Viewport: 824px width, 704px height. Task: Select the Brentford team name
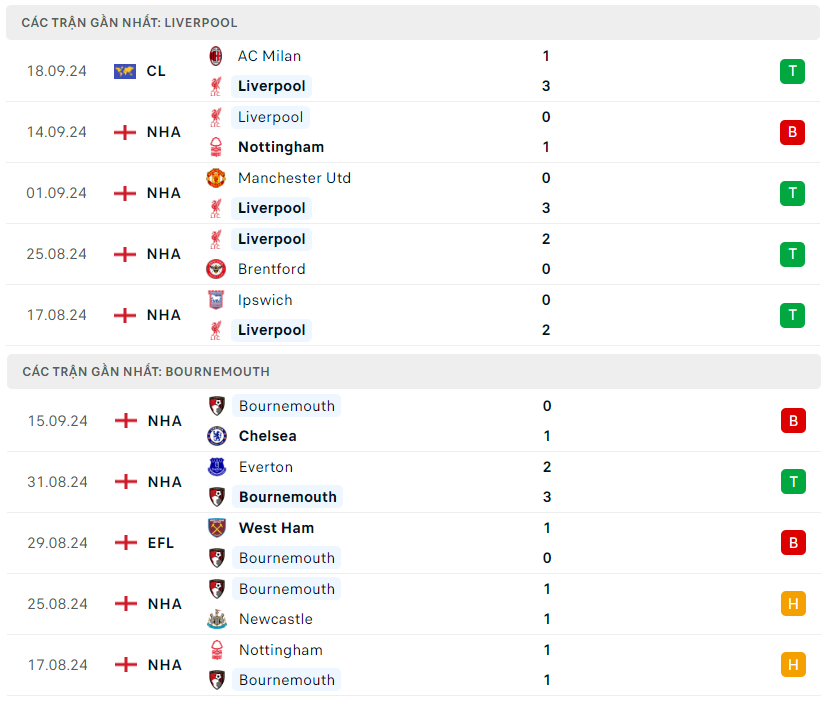271,269
